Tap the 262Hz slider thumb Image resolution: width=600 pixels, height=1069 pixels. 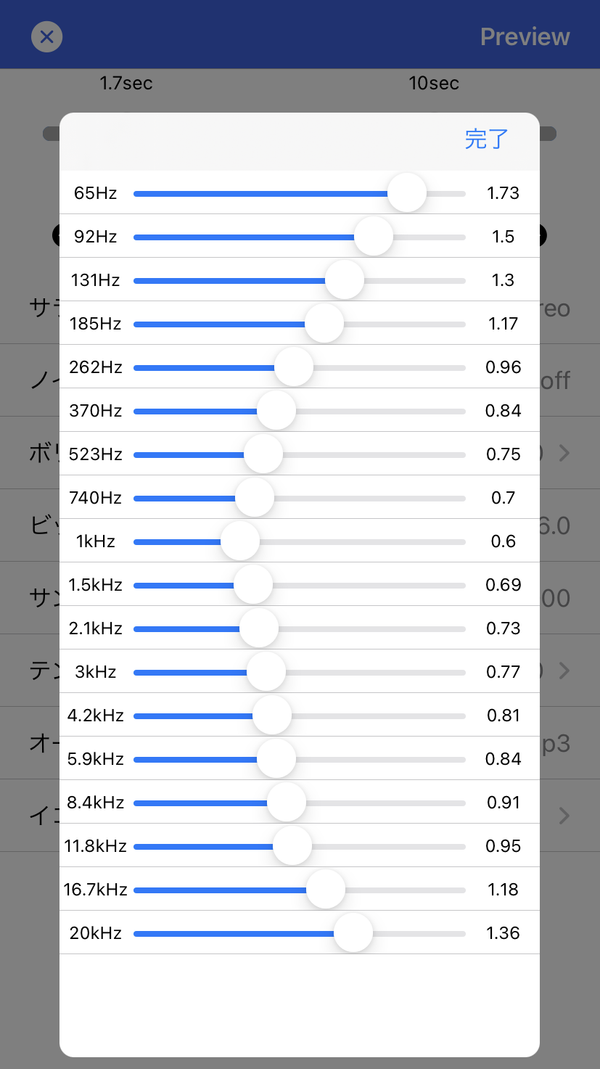point(294,367)
